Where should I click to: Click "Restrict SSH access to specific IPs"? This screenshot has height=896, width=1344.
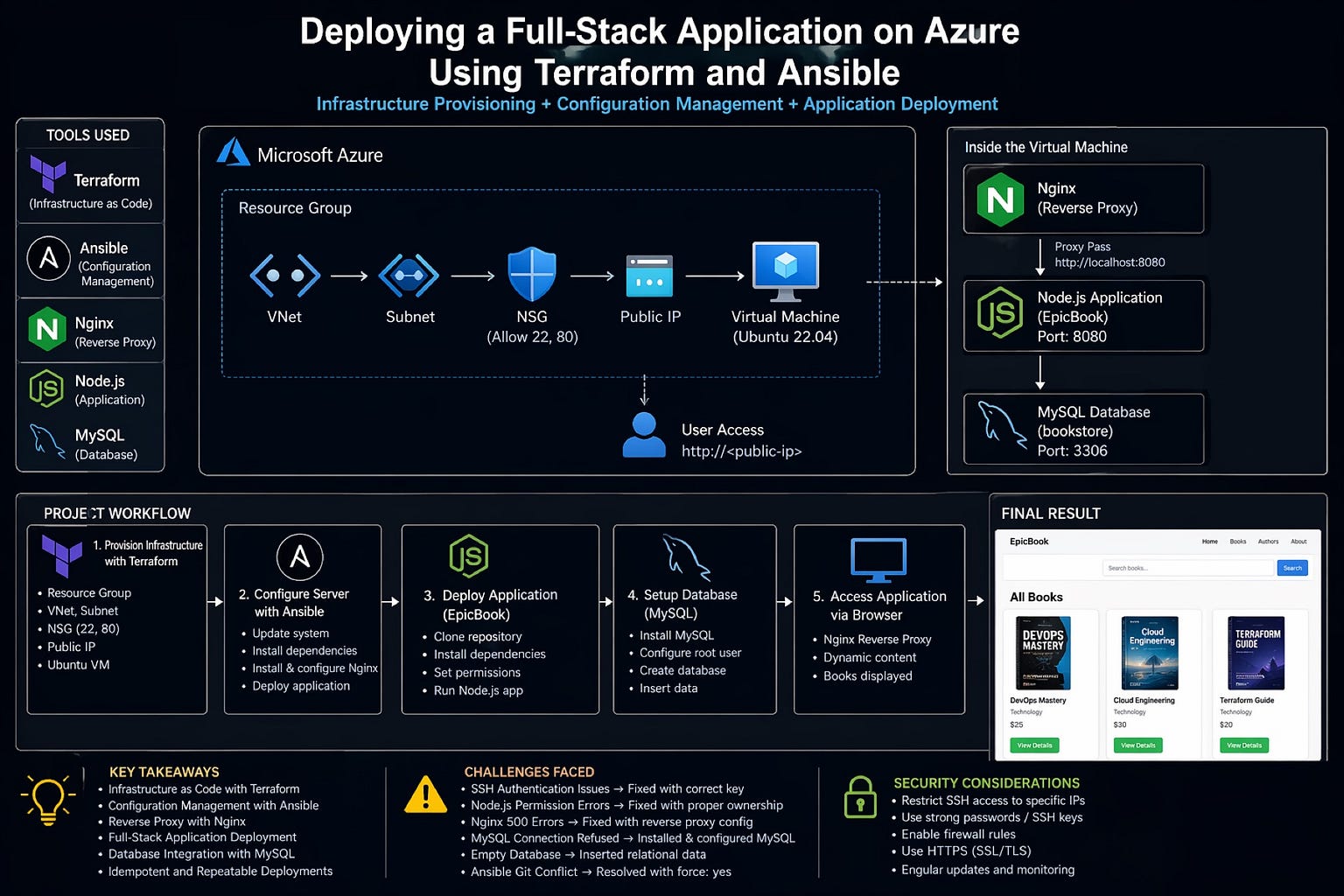[x=993, y=801]
